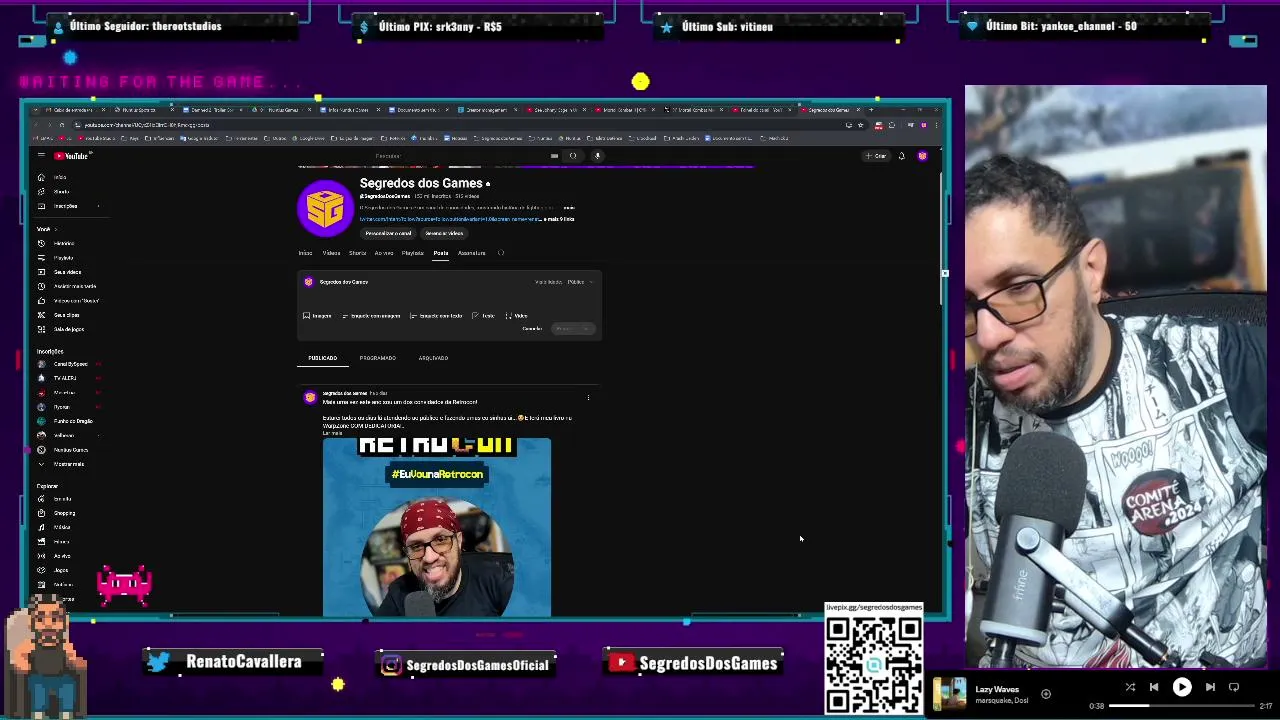Add a Vídeo to the post

pyautogui.click(x=516, y=316)
